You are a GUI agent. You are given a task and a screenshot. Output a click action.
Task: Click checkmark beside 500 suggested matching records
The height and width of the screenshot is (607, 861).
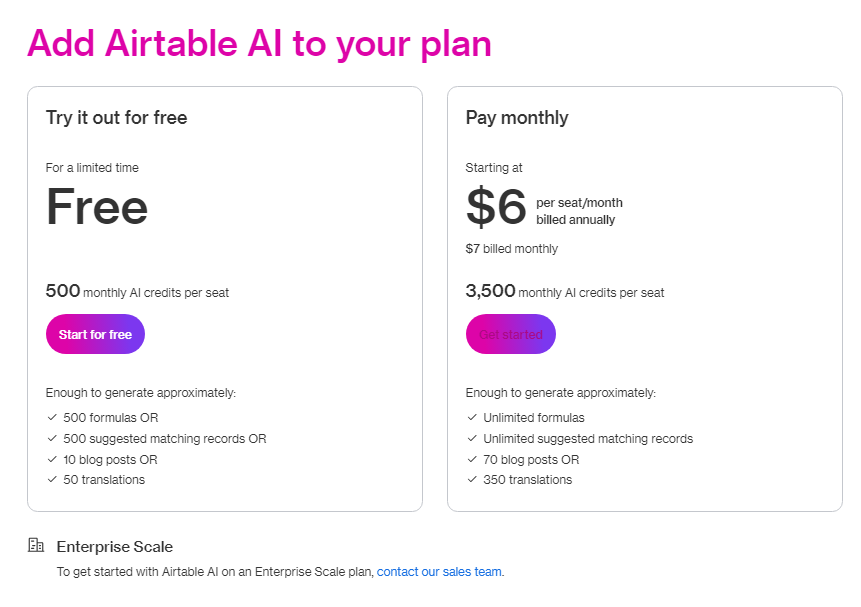52,439
